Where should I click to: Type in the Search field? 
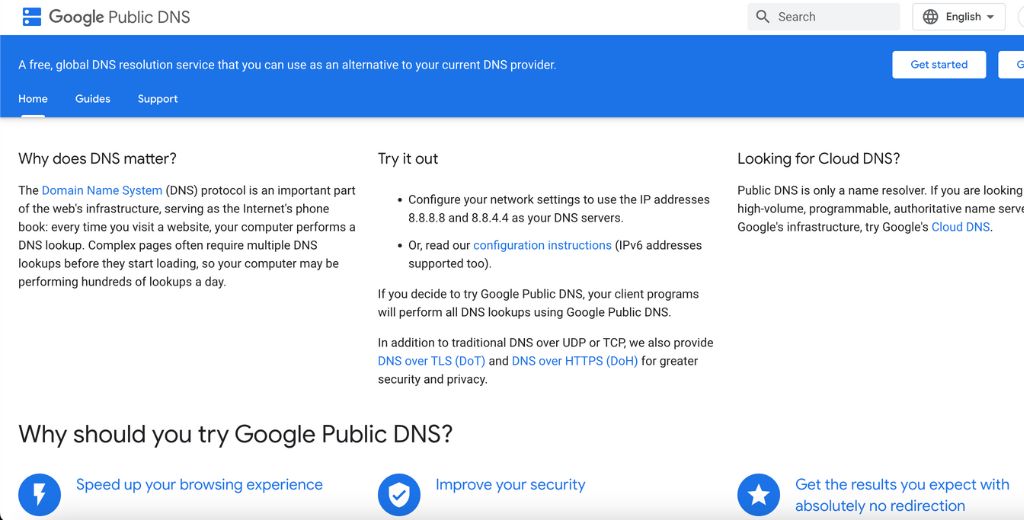coord(832,17)
